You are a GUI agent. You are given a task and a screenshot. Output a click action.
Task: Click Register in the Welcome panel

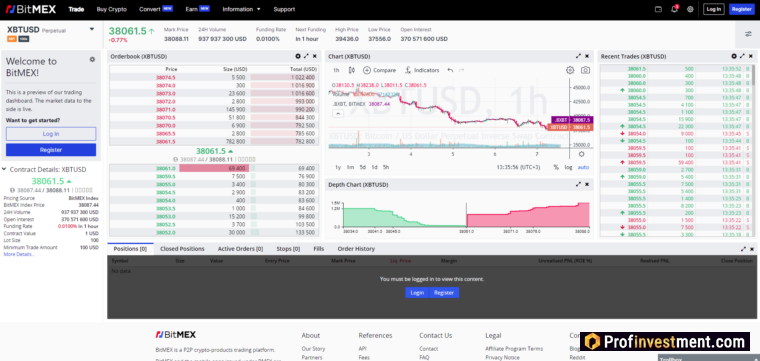coord(51,150)
